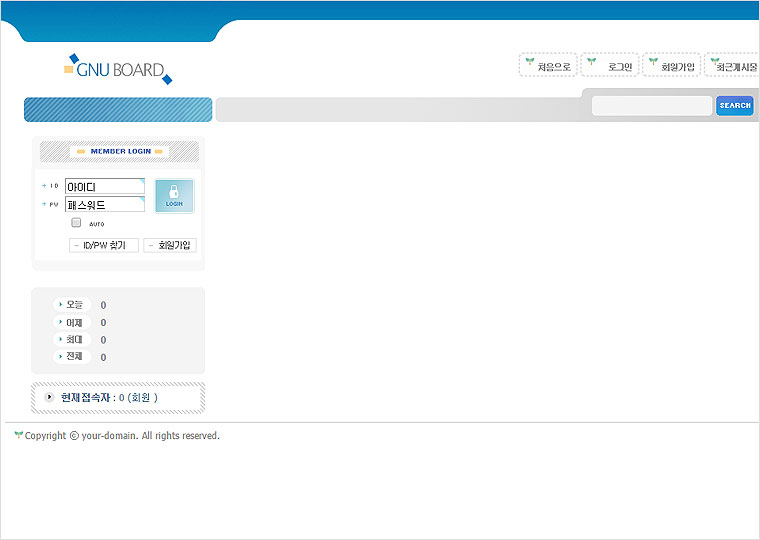Image resolution: width=760 pixels, height=540 pixels.
Task: Click the sprout icon next to 처음으로
Action: coord(530,62)
